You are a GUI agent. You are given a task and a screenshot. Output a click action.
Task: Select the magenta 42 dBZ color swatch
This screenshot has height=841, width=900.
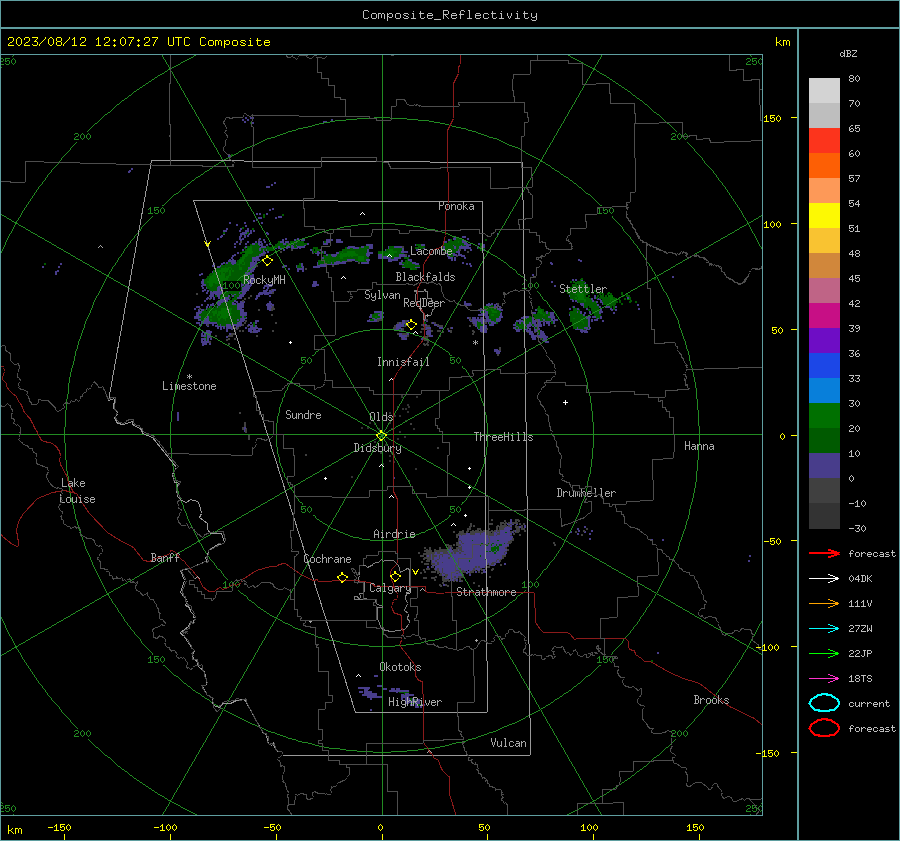click(x=824, y=315)
